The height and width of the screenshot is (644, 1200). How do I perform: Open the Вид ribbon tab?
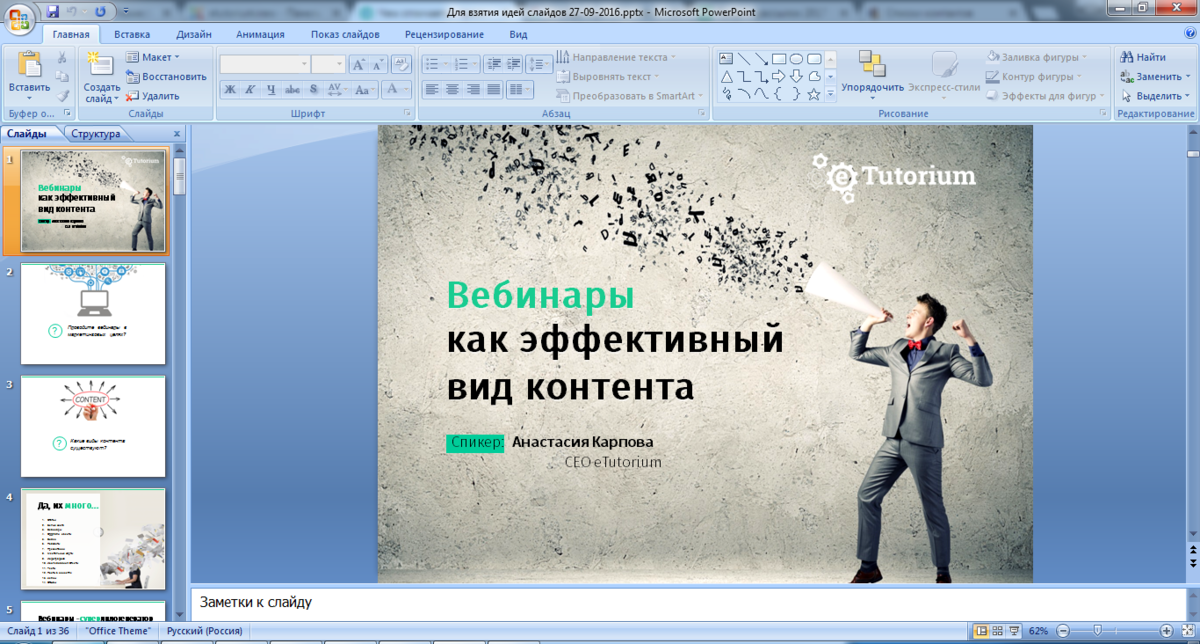pyautogui.click(x=518, y=33)
